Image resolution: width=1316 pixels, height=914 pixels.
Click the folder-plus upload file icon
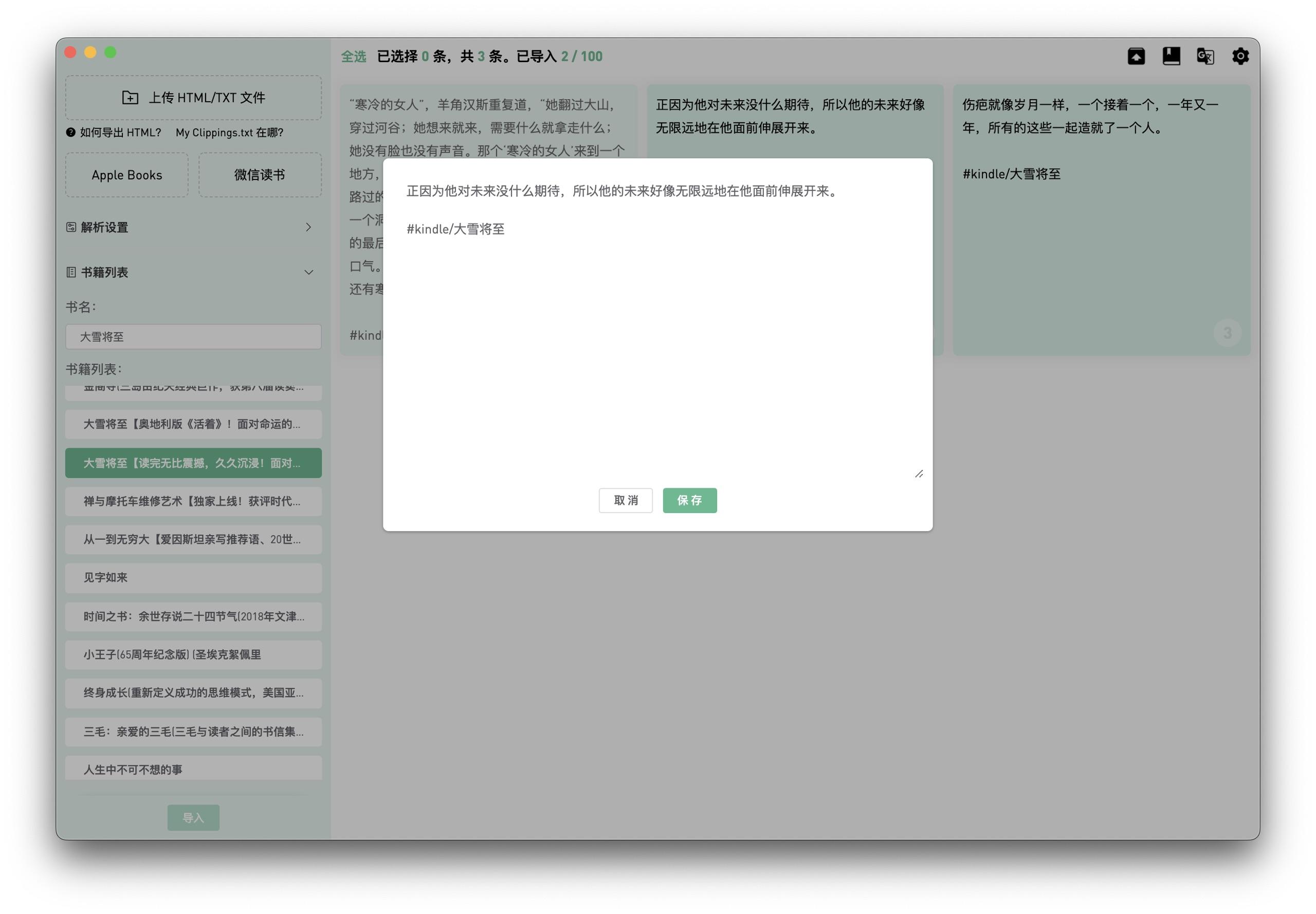pyautogui.click(x=130, y=97)
